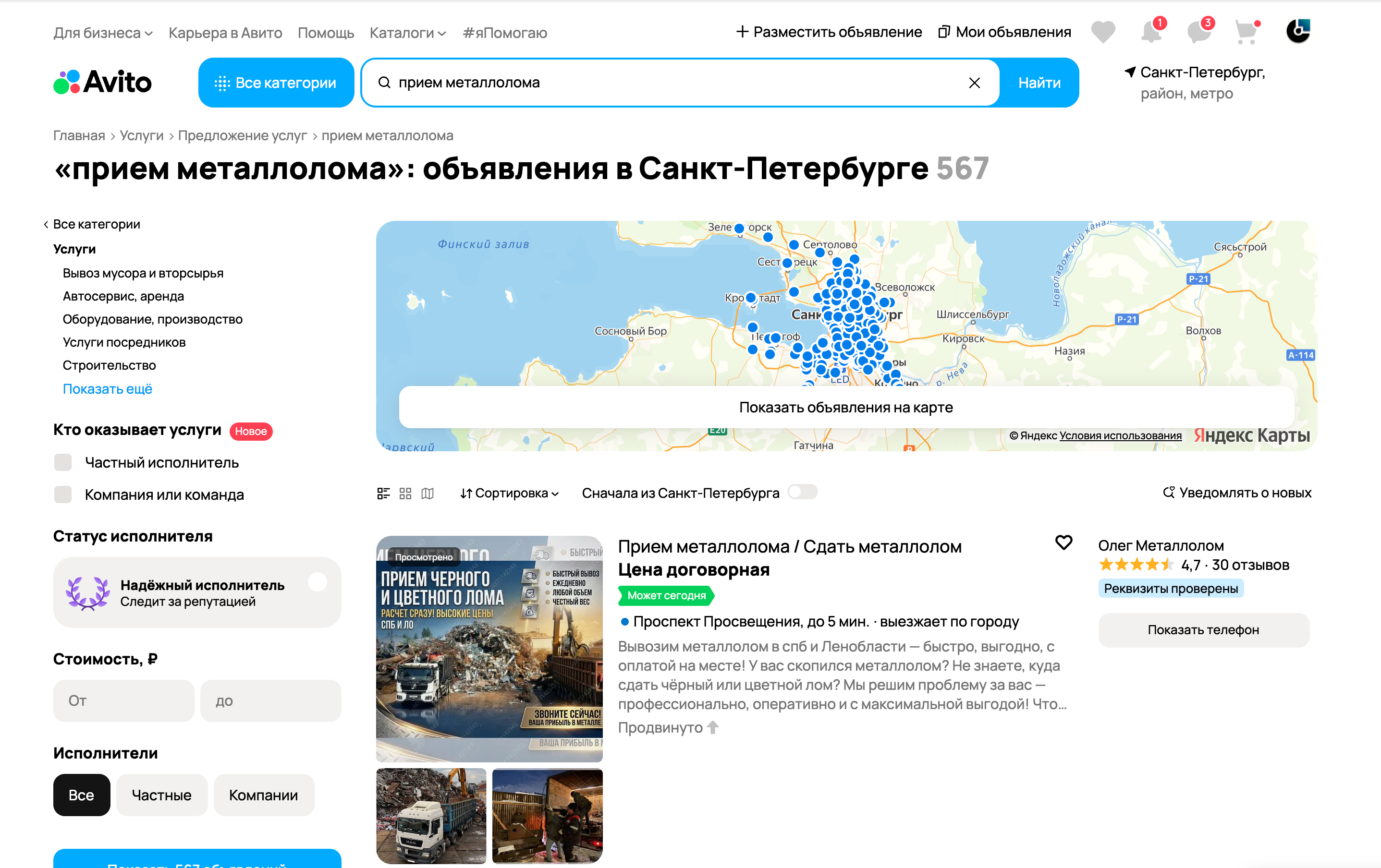Add first listing to favorites heart
Image resolution: width=1381 pixels, height=868 pixels.
click(1063, 542)
